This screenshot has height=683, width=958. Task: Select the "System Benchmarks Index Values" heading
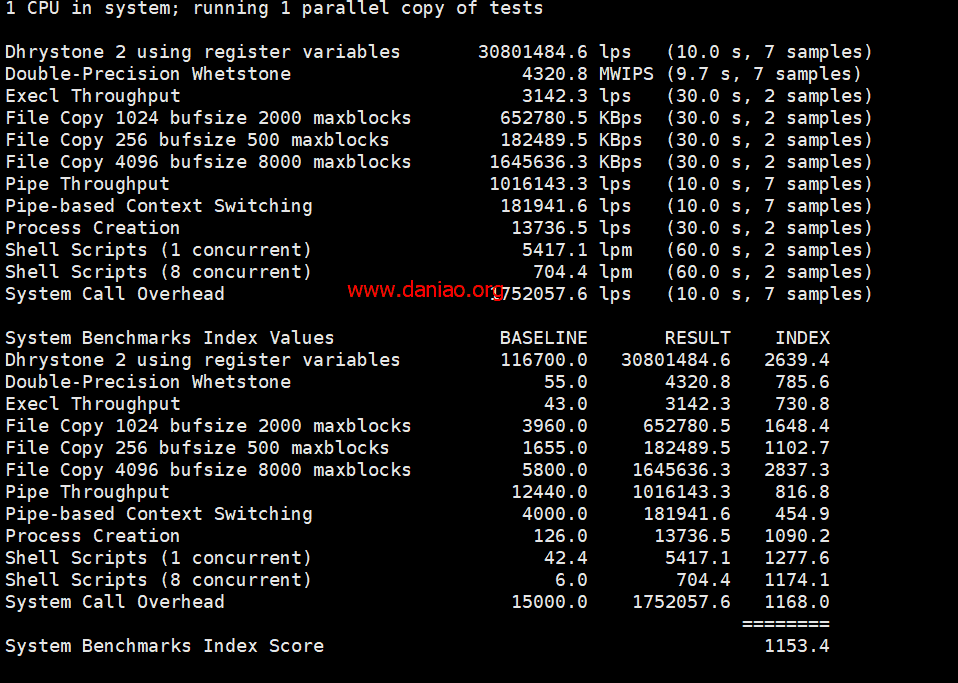170,338
